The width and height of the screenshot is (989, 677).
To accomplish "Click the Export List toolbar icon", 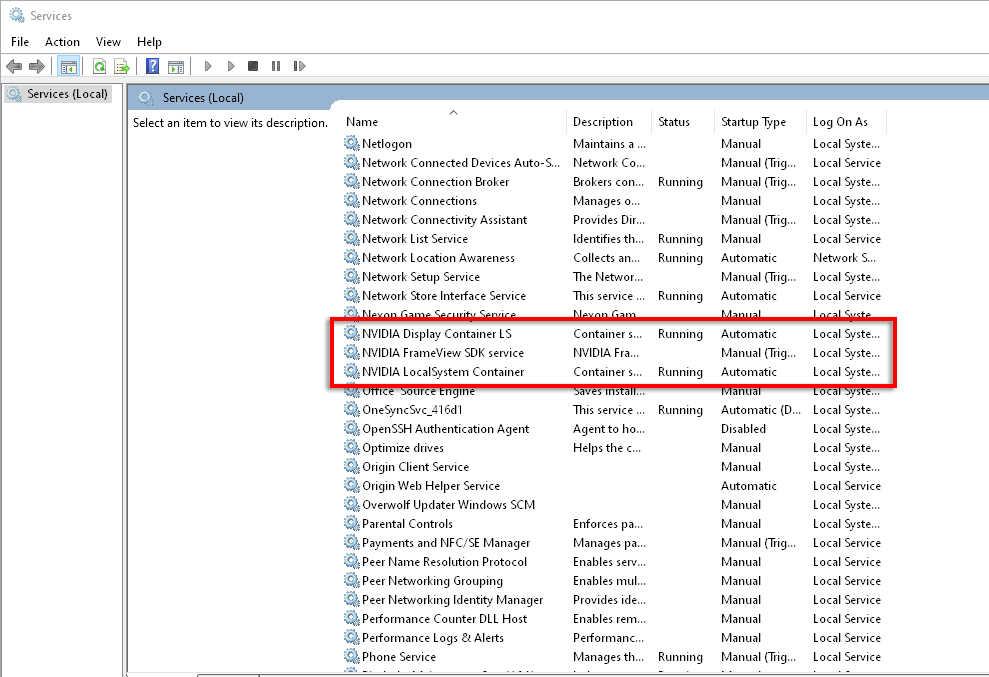I will (122, 67).
